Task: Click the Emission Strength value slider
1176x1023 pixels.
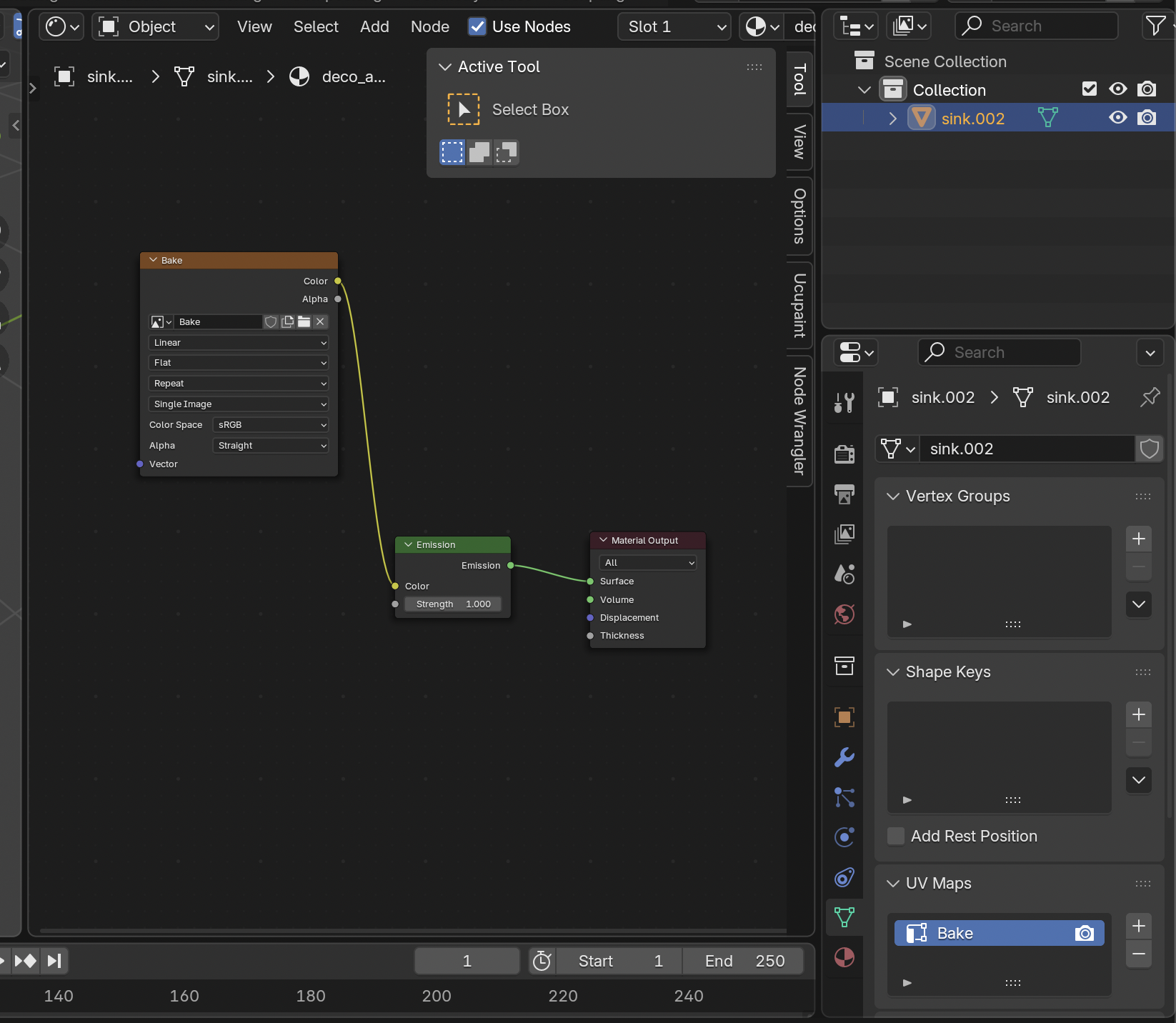Action: tap(453, 604)
